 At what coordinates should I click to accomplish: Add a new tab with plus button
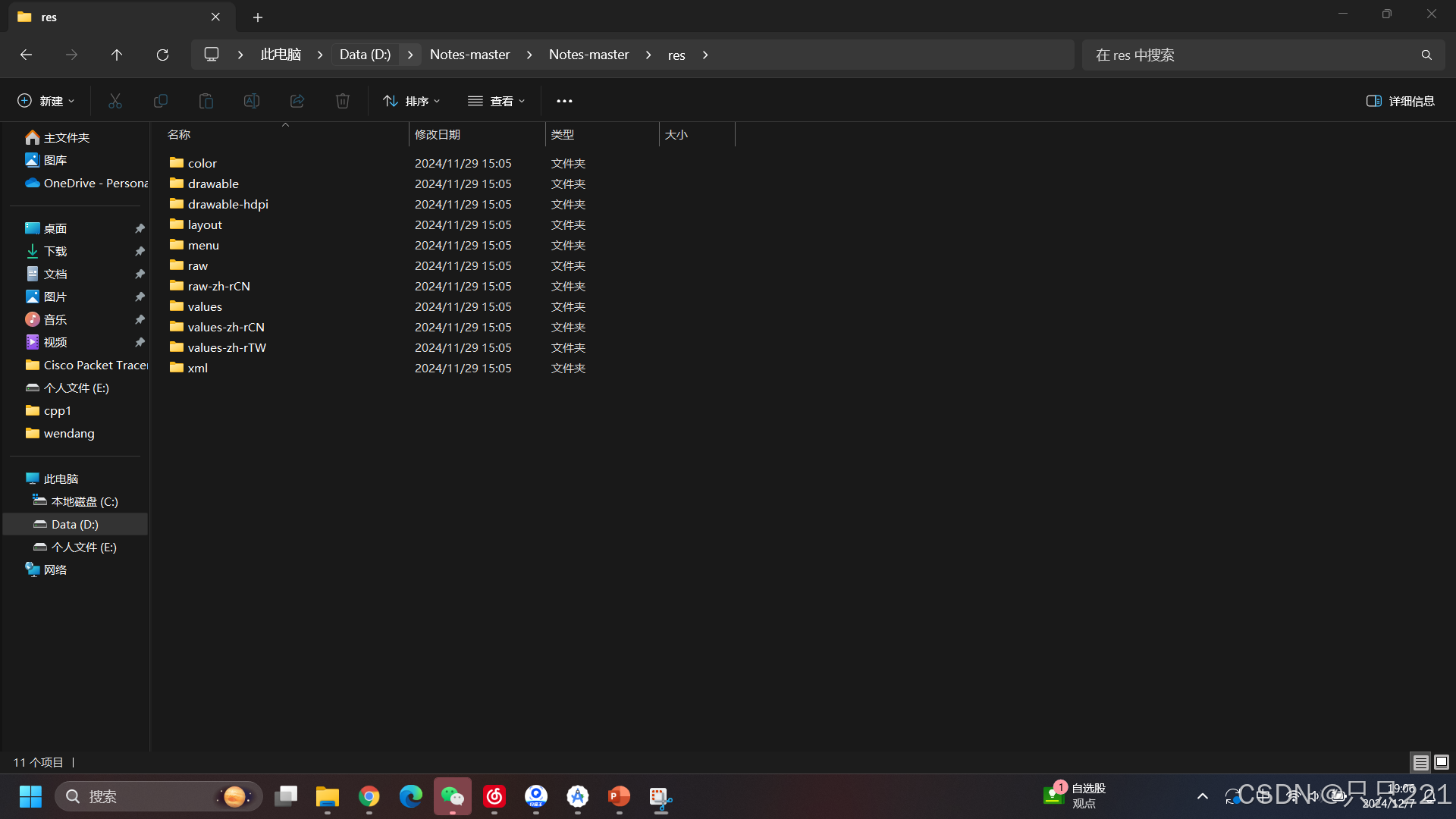pyautogui.click(x=258, y=17)
